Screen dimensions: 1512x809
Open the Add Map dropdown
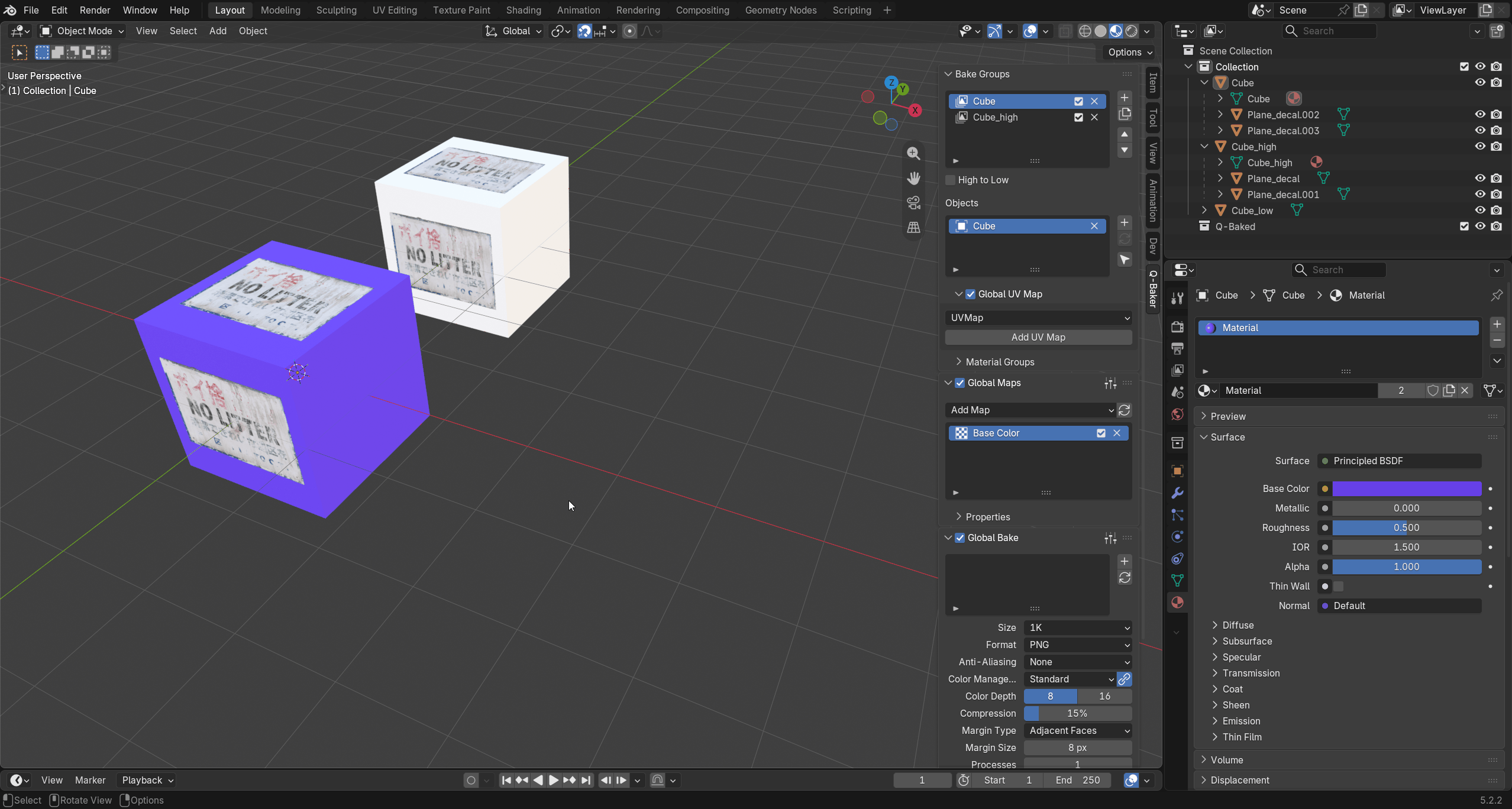click(x=1030, y=410)
